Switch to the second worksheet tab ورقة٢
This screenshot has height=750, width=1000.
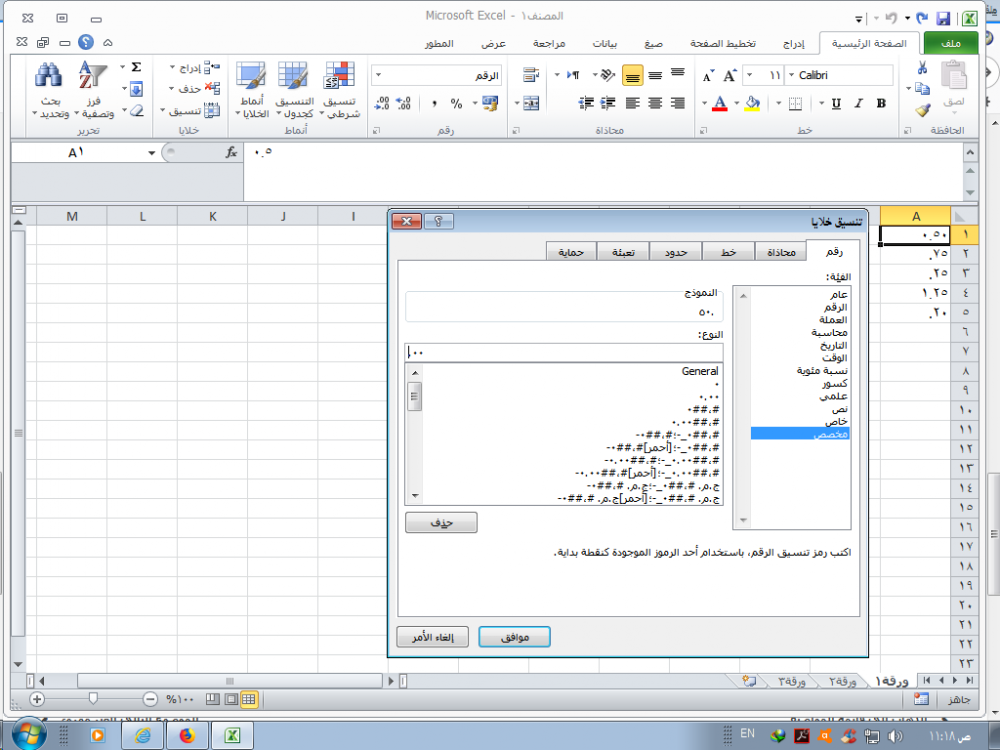coord(841,681)
